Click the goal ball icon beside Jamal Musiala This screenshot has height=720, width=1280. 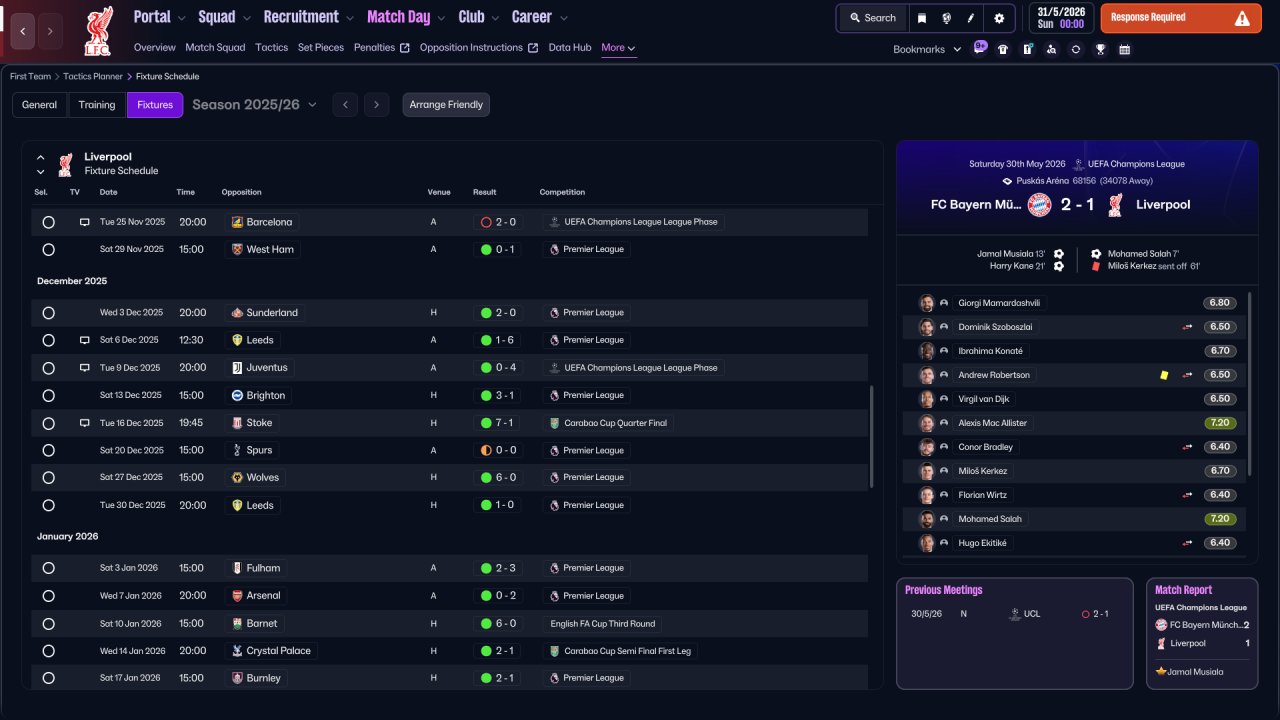pyautogui.click(x=1059, y=254)
